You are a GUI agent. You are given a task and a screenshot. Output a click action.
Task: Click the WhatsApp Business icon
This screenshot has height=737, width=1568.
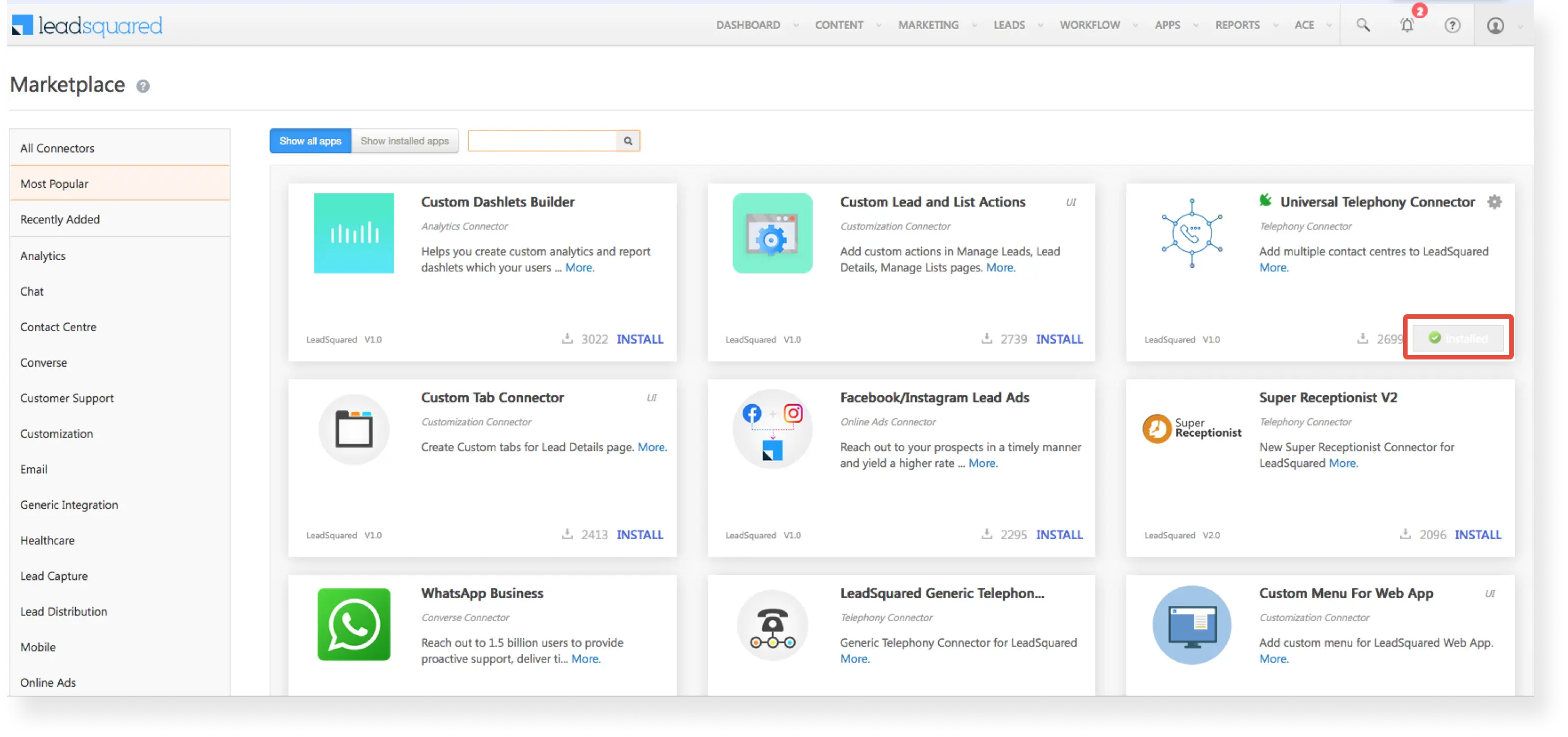[x=354, y=625]
